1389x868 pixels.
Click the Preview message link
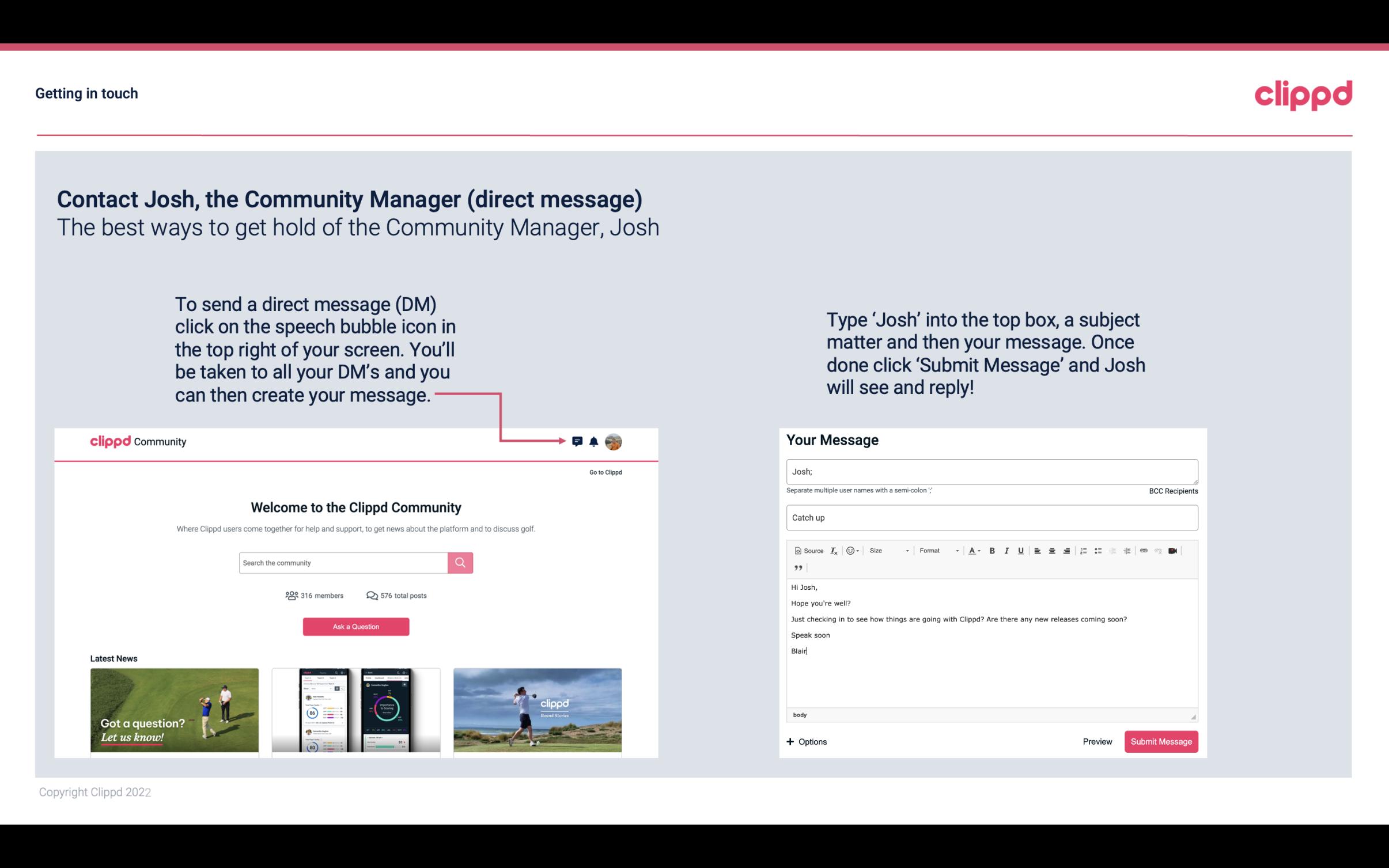click(x=1098, y=741)
